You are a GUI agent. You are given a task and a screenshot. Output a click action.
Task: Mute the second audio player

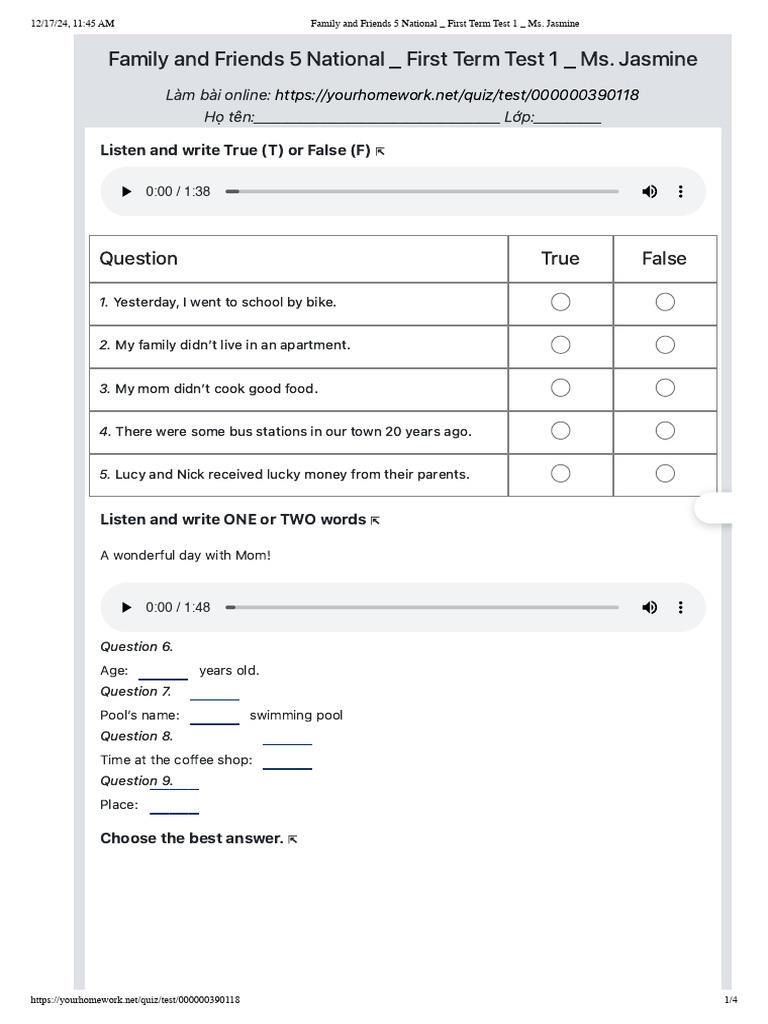650,607
